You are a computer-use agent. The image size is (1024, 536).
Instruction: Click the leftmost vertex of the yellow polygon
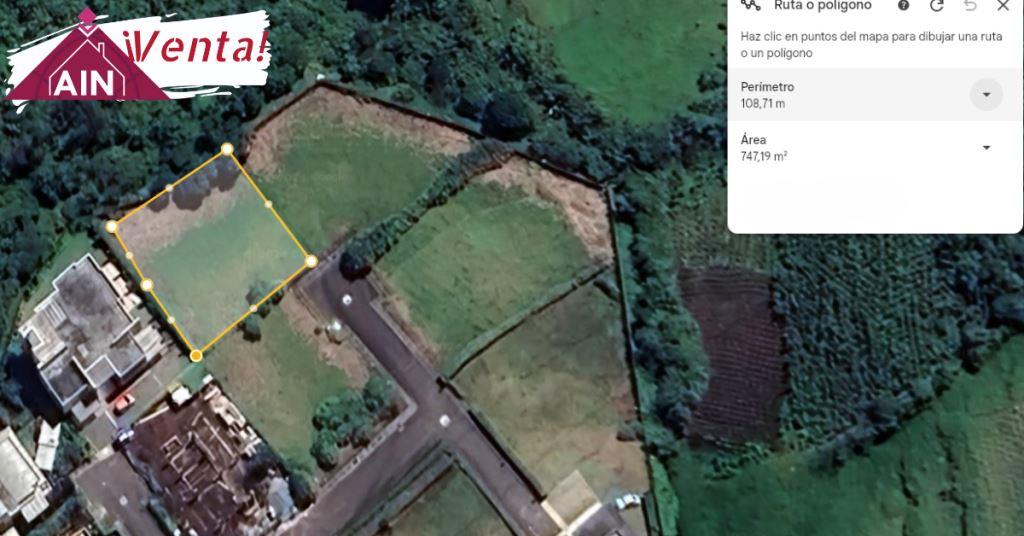(112, 227)
